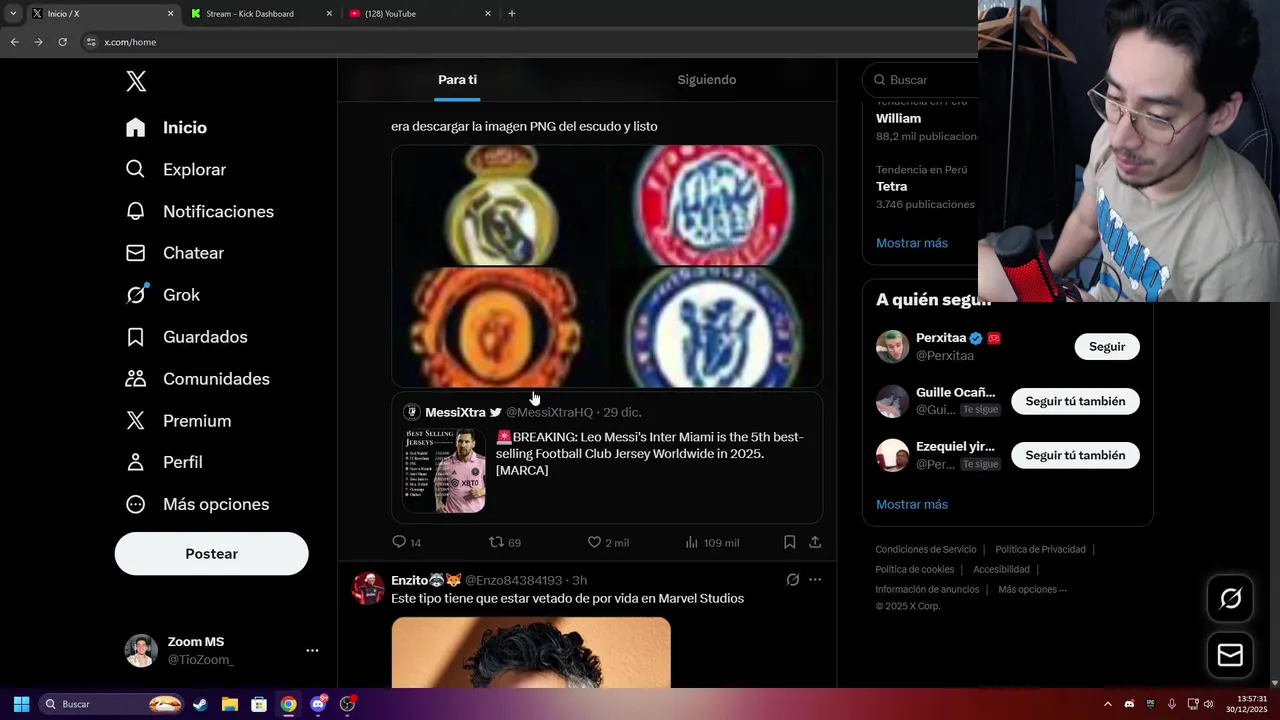Image resolution: width=1280 pixels, height=720 pixels.
Task: Open the Chelsea crest image
Action: pyautogui.click(x=715, y=327)
